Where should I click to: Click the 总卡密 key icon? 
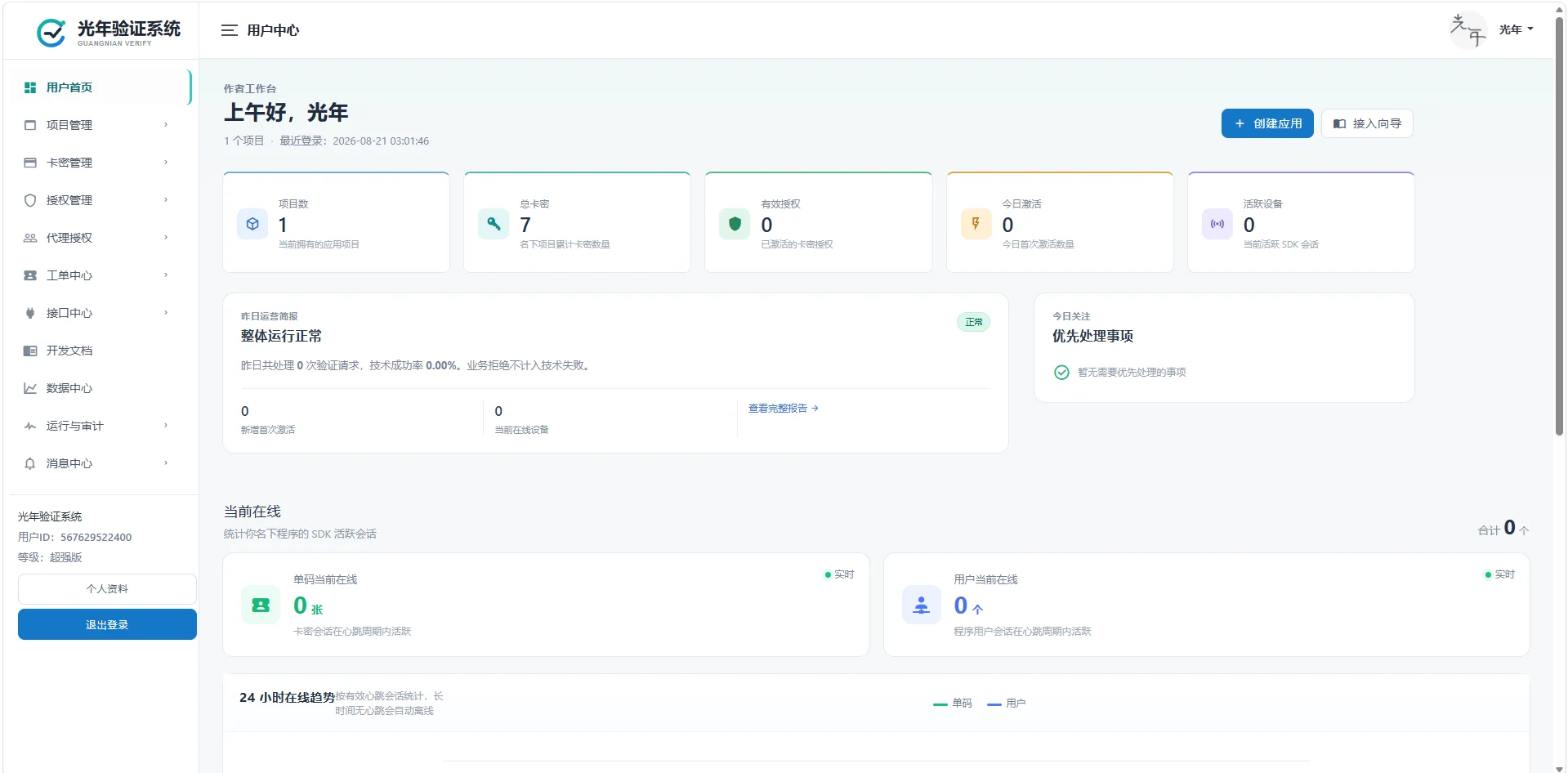click(494, 224)
